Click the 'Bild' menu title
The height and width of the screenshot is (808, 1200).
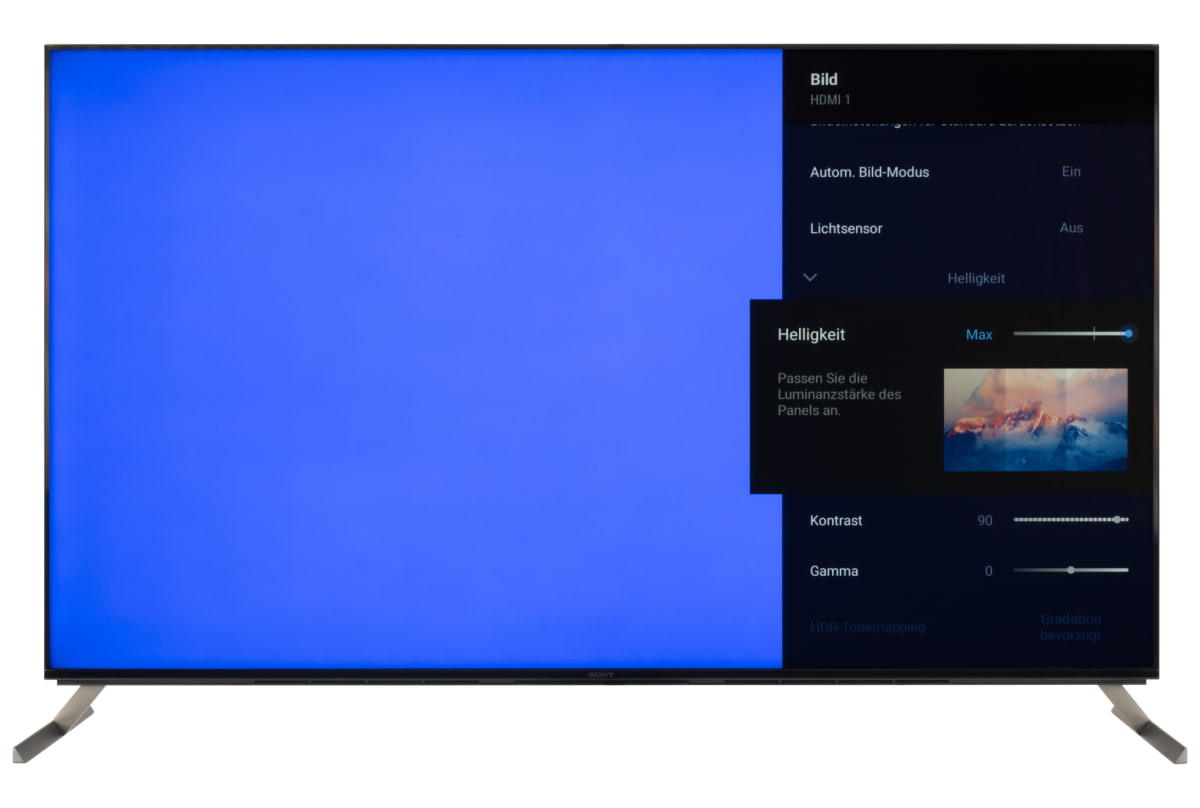coord(824,80)
